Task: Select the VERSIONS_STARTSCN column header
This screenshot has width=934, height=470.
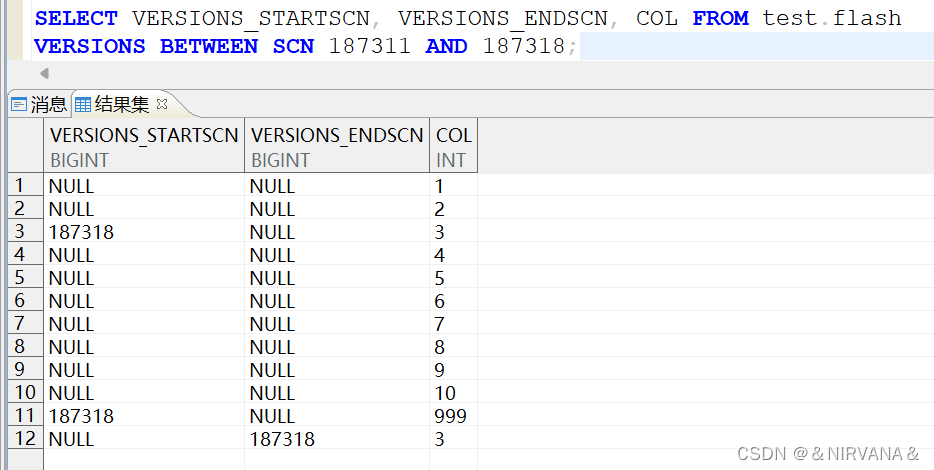Action: pyautogui.click(x=144, y=146)
